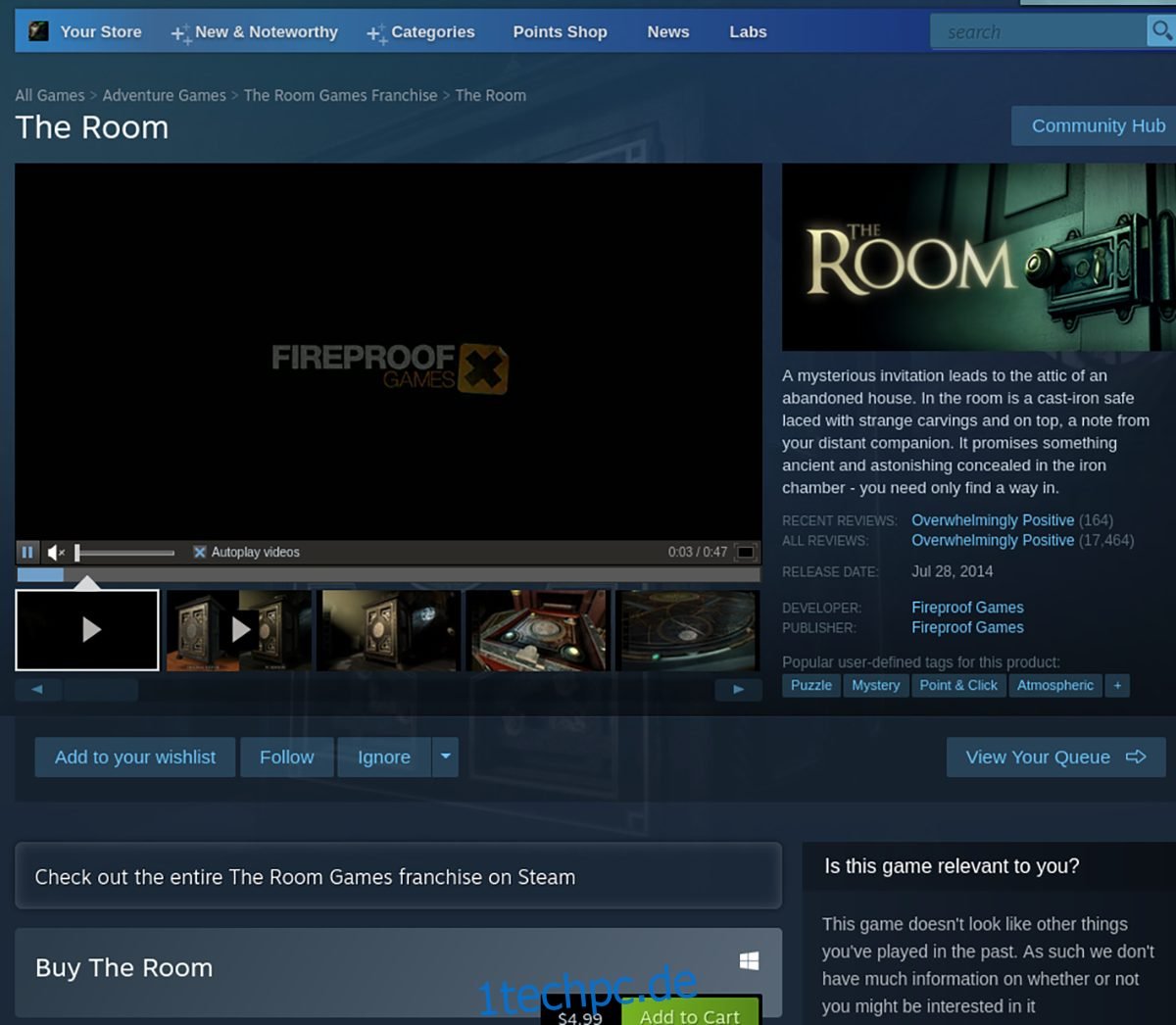Toggle the Autoplay videos checkbox
Screen dimensions: 1176x1025
pos(200,553)
